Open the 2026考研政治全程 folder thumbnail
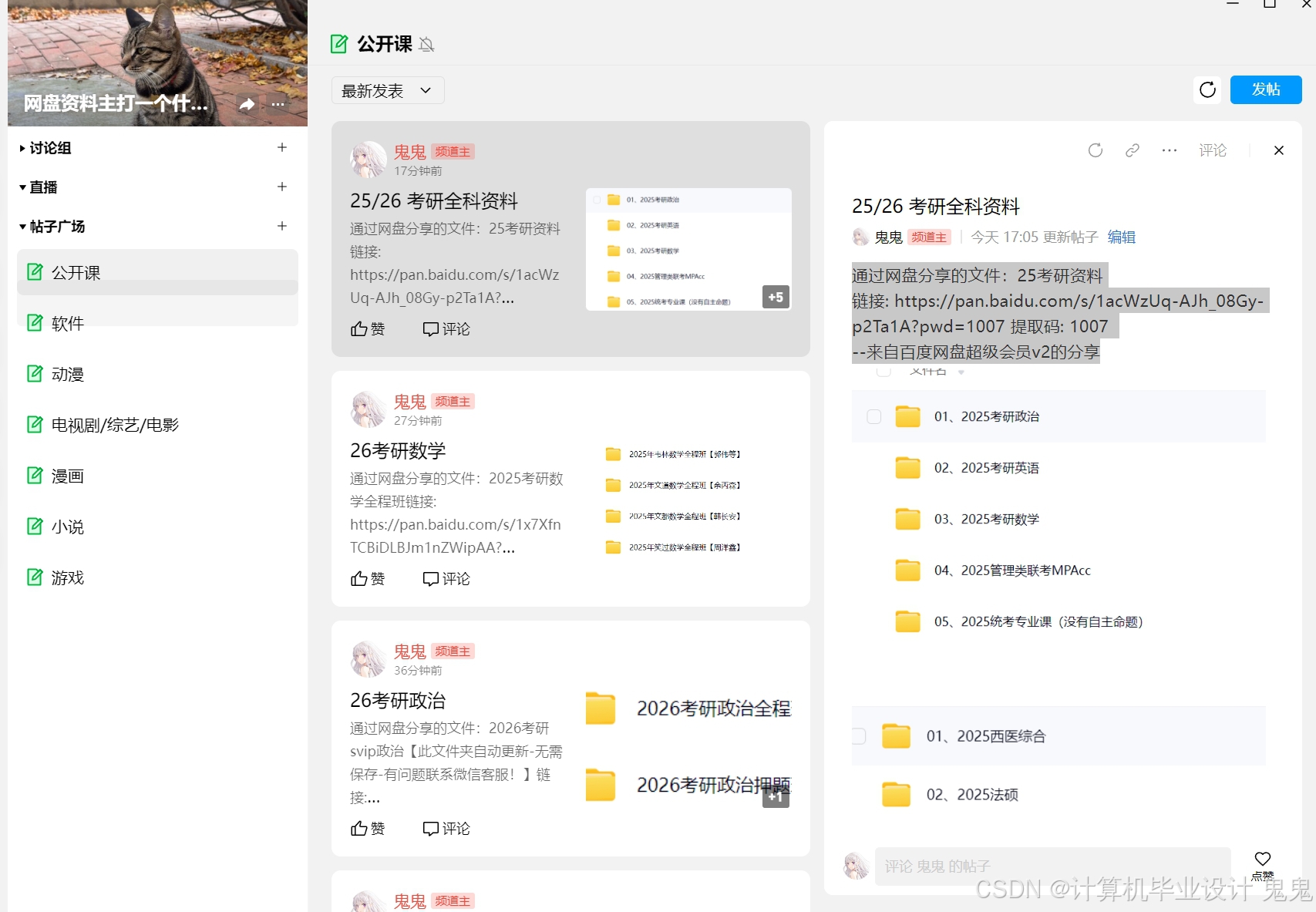1316x912 pixels. pyautogui.click(x=688, y=708)
